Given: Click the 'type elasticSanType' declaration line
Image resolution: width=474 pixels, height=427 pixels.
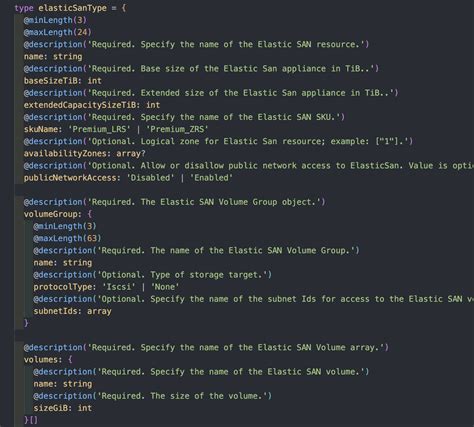Looking at the screenshot, I should (x=70, y=8).
